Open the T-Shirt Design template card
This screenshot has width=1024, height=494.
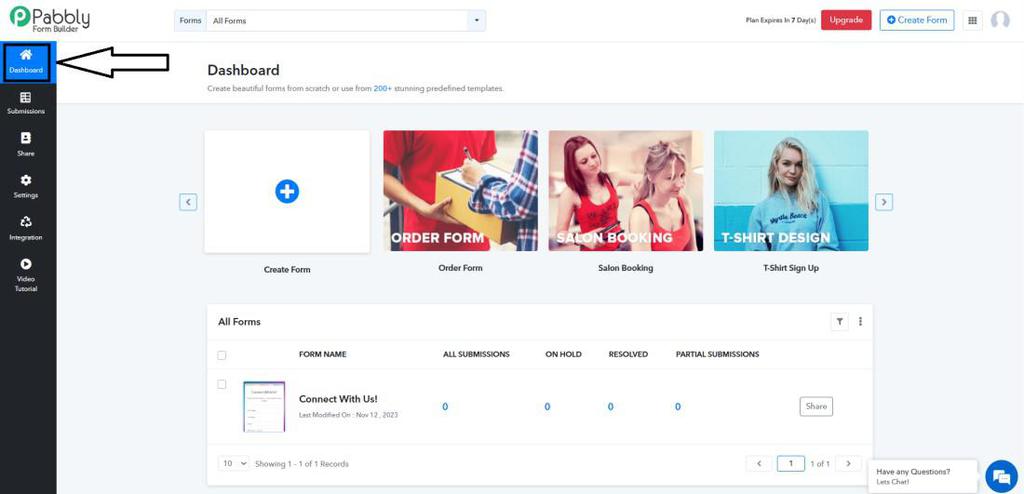pos(791,190)
